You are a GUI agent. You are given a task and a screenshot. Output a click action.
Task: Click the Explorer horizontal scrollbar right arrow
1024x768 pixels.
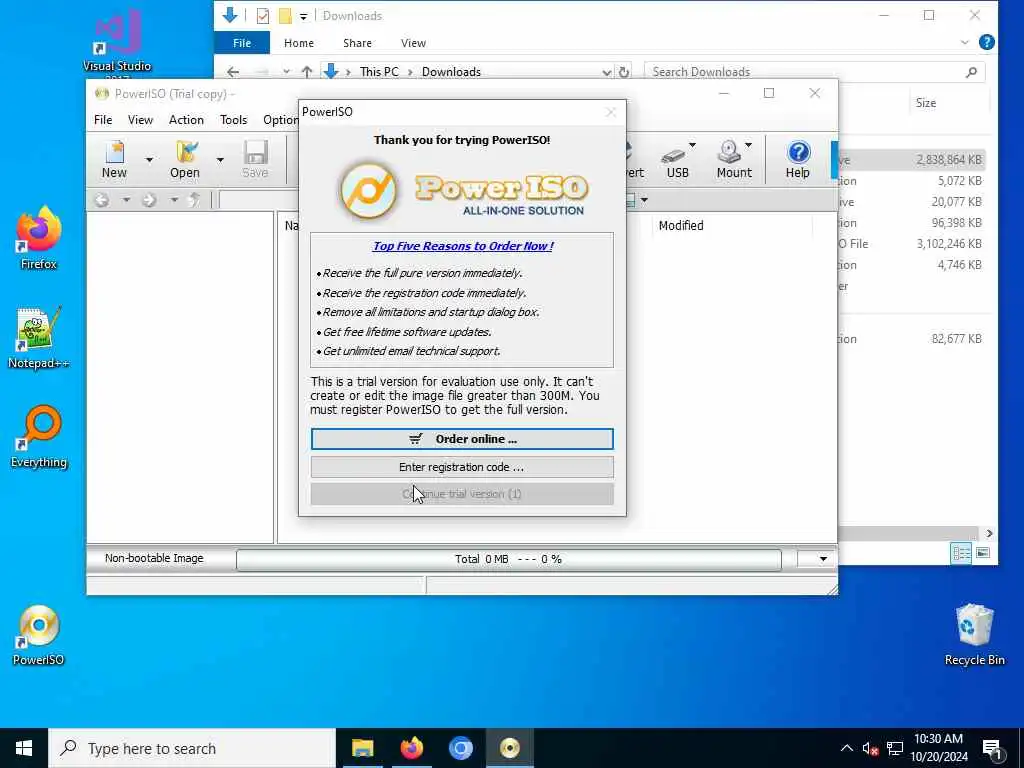[989, 534]
